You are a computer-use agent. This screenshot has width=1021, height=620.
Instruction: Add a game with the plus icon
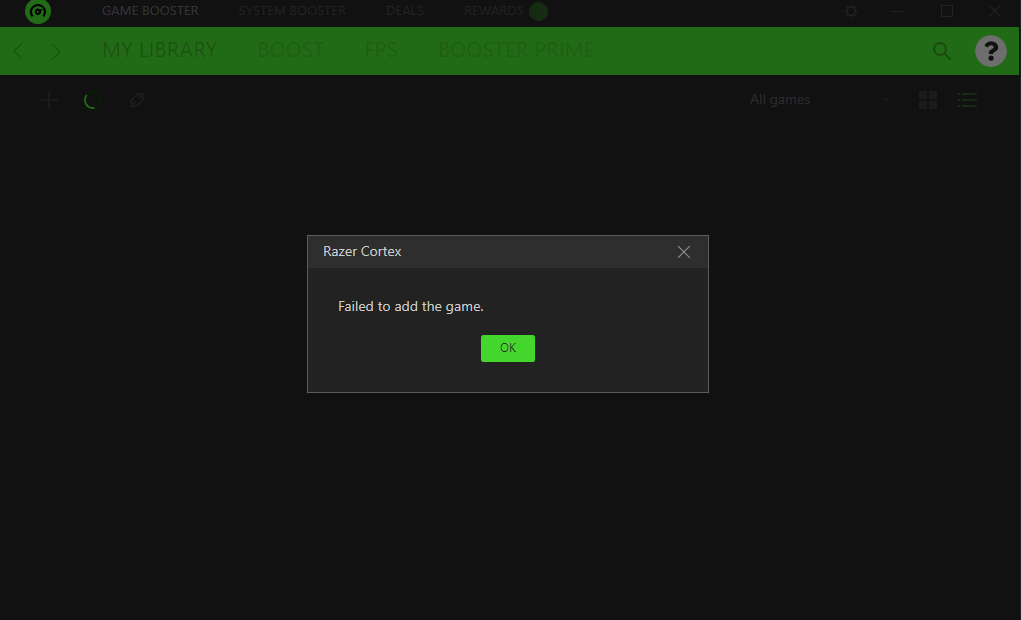pyautogui.click(x=49, y=100)
